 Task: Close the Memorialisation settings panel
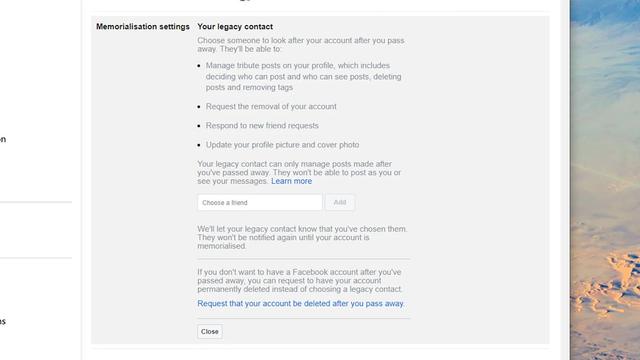click(210, 332)
